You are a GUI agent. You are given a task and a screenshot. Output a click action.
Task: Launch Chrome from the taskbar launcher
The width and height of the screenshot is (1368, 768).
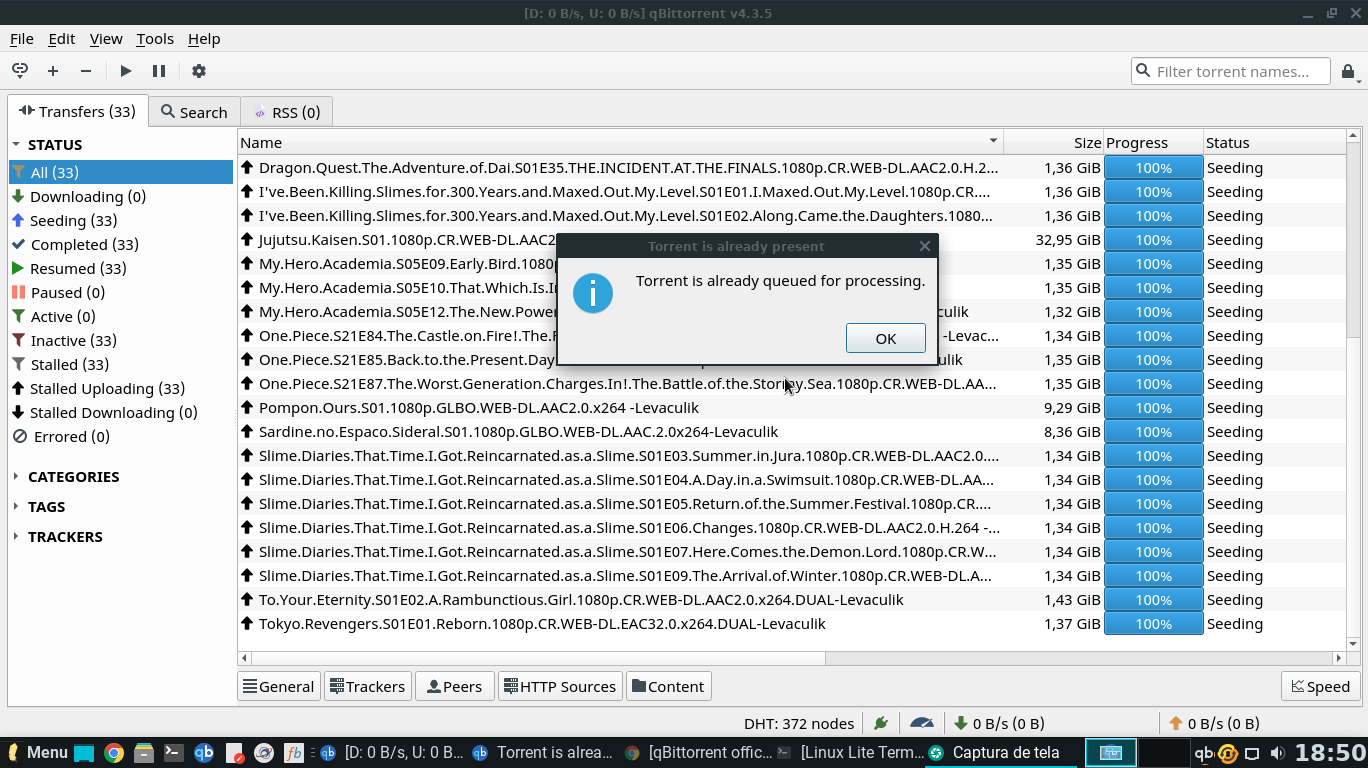click(114, 753)
